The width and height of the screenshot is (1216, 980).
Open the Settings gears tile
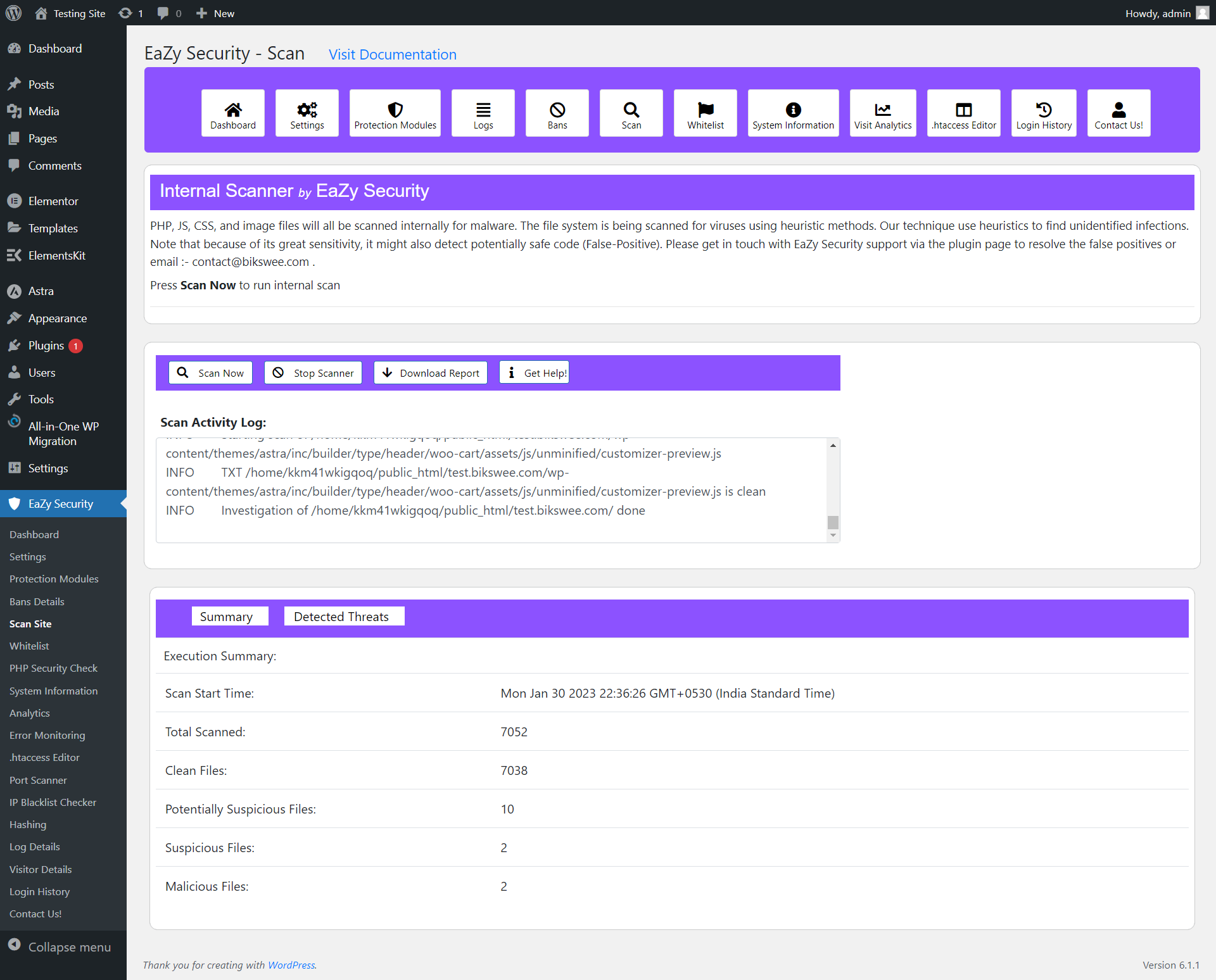(x=307, y=113)
